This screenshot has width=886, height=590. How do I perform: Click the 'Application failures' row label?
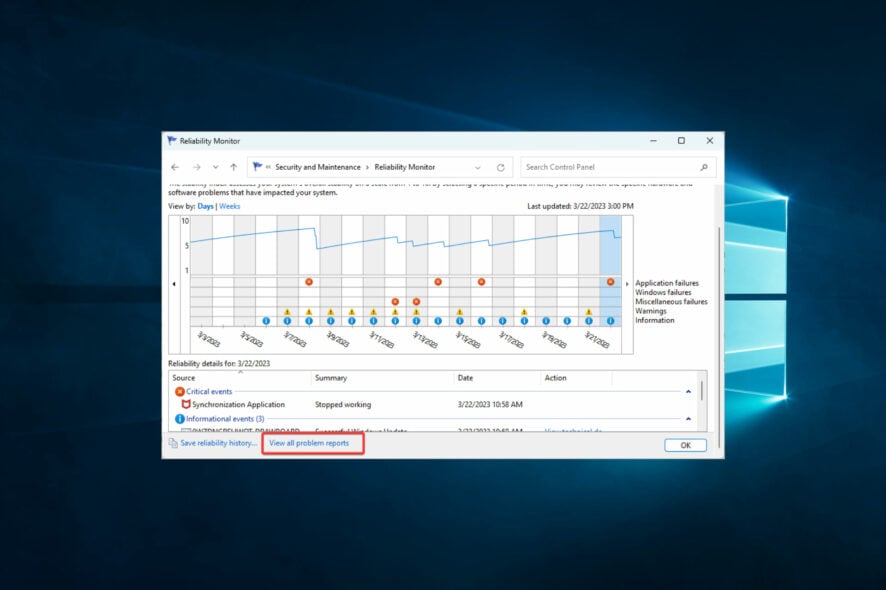(667, 283)
